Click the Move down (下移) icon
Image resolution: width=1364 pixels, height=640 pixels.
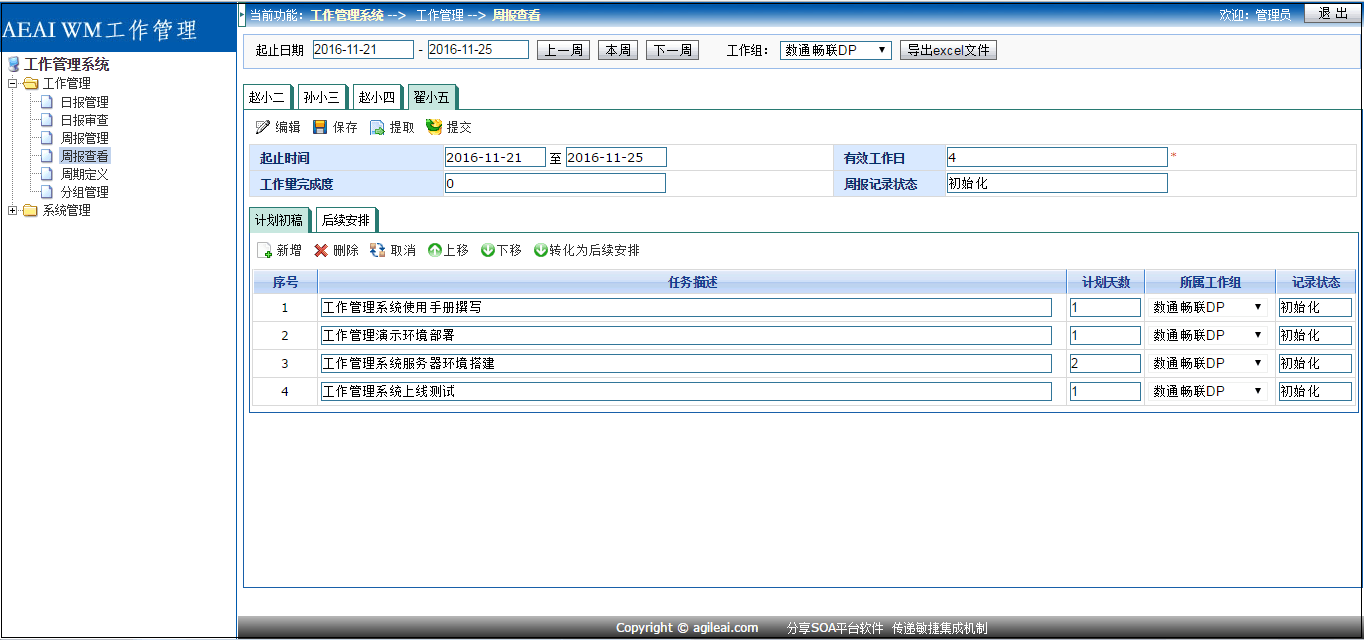point(488,251)
